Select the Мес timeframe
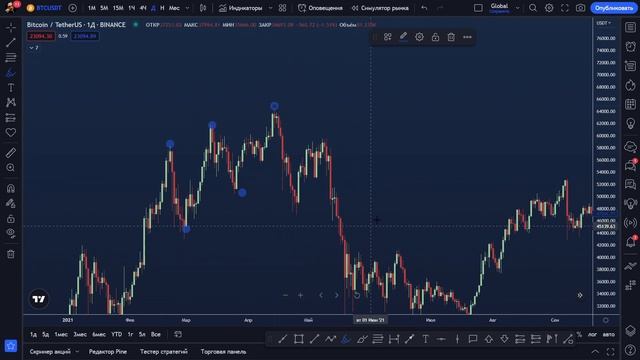This screenshot has width=640, height=360. coord(174,8)
